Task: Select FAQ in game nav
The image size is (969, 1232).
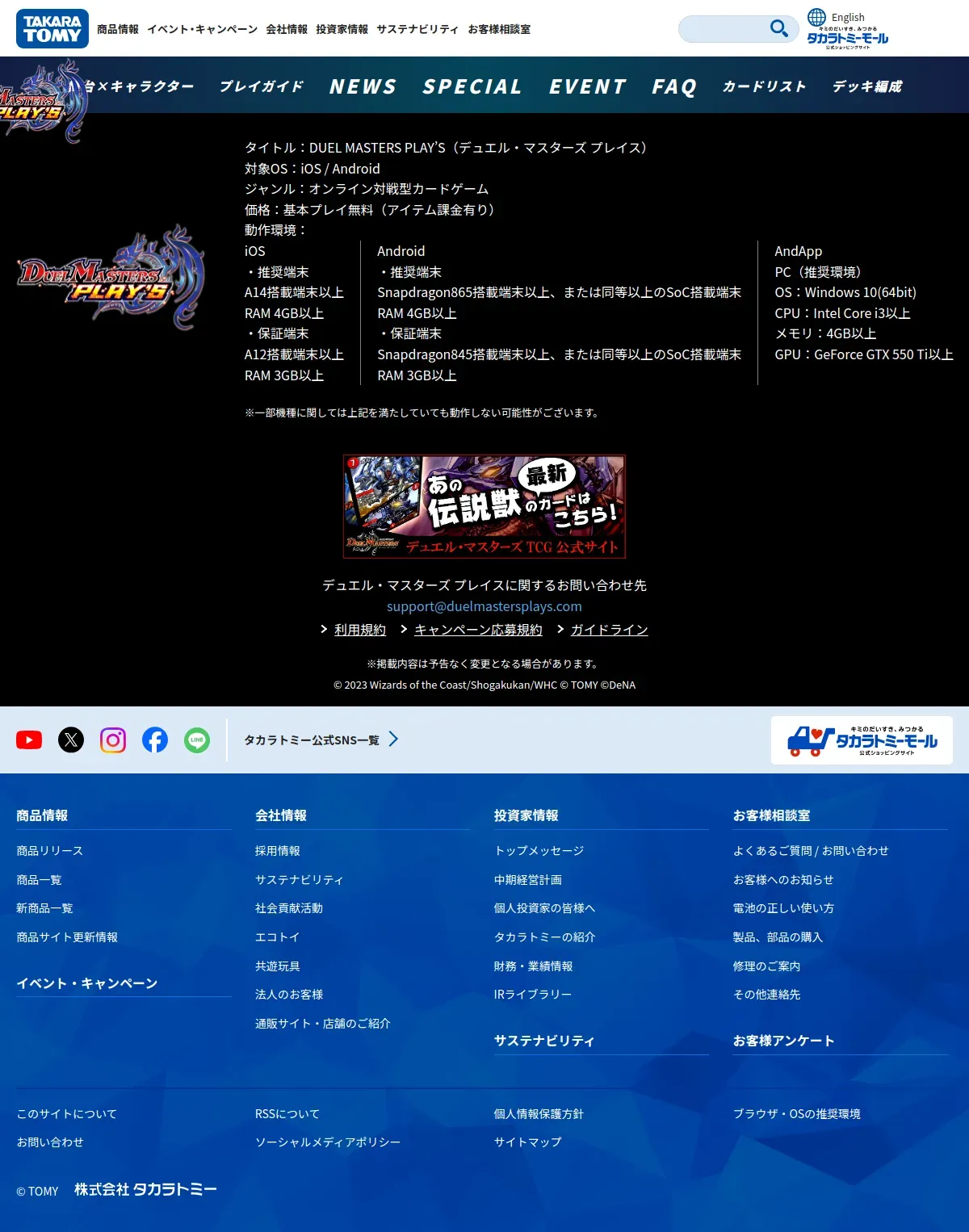Action: point(674,86)
